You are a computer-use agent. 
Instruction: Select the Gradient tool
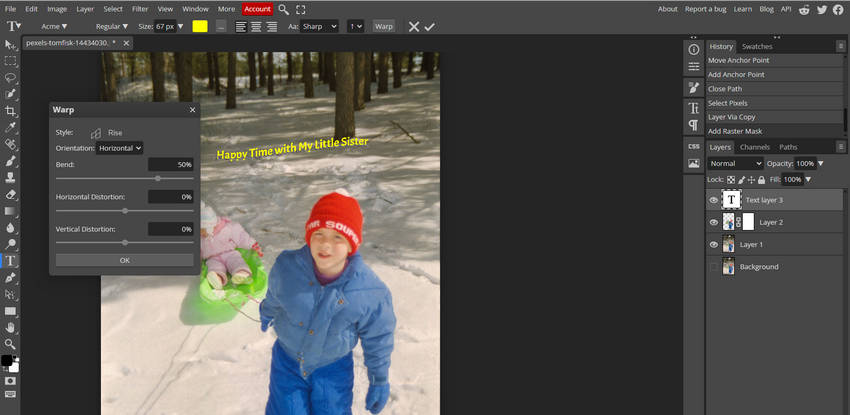point(10,211)
